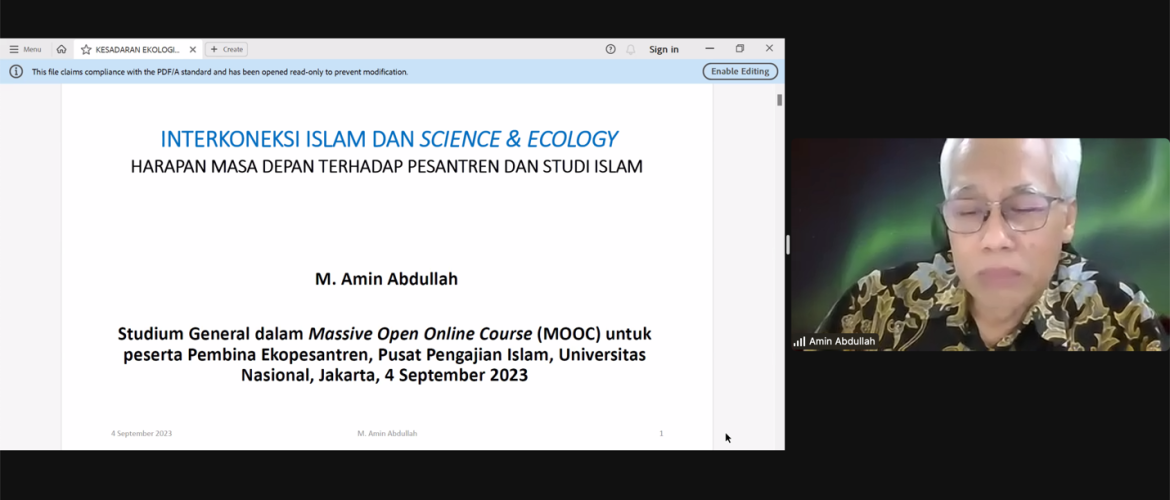This screenshot has height=500, width=1170.
Task: Close the KESADARAN EKOLOGI tab
Action: point(193,49)
